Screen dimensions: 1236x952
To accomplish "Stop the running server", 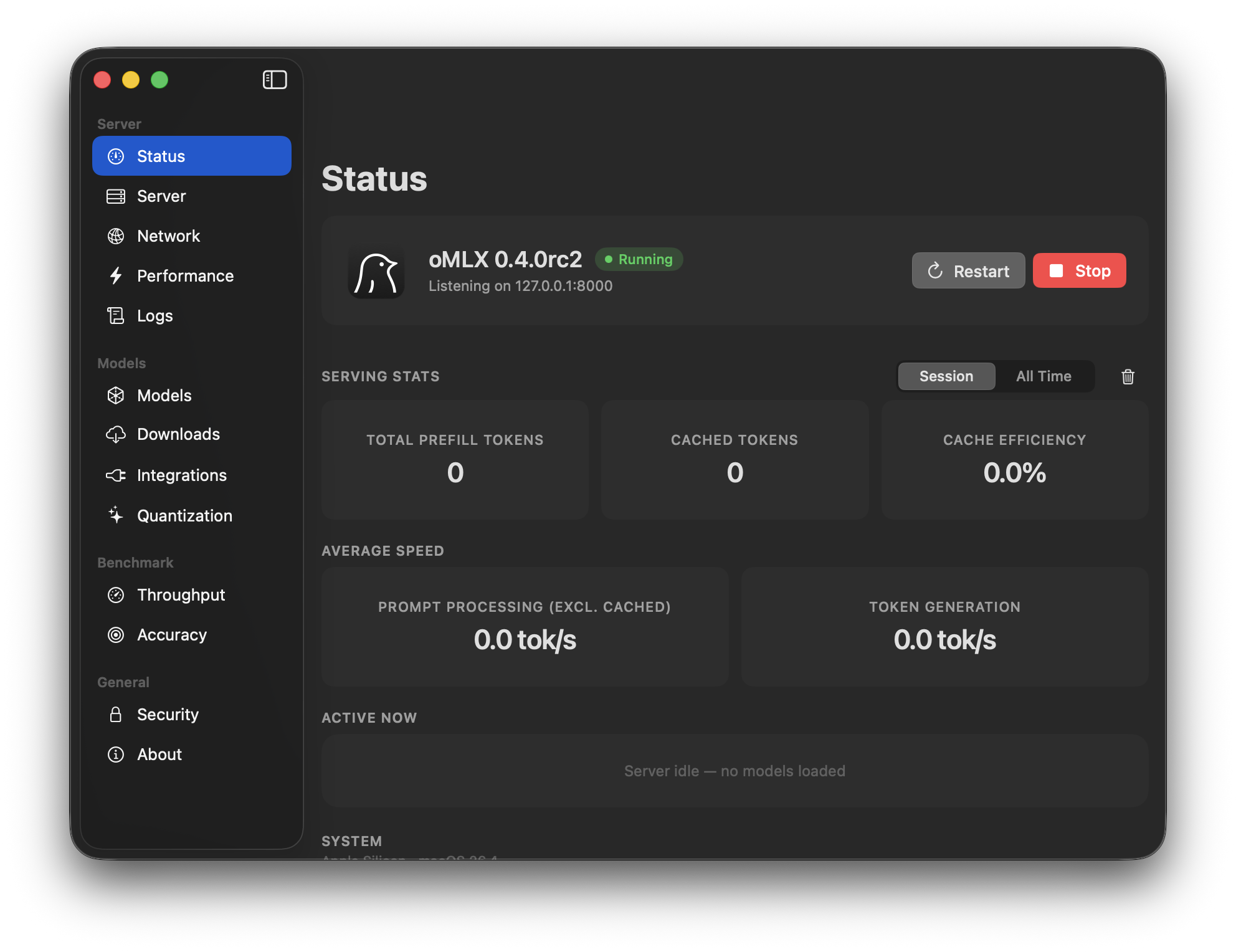I will (1080, 270).
